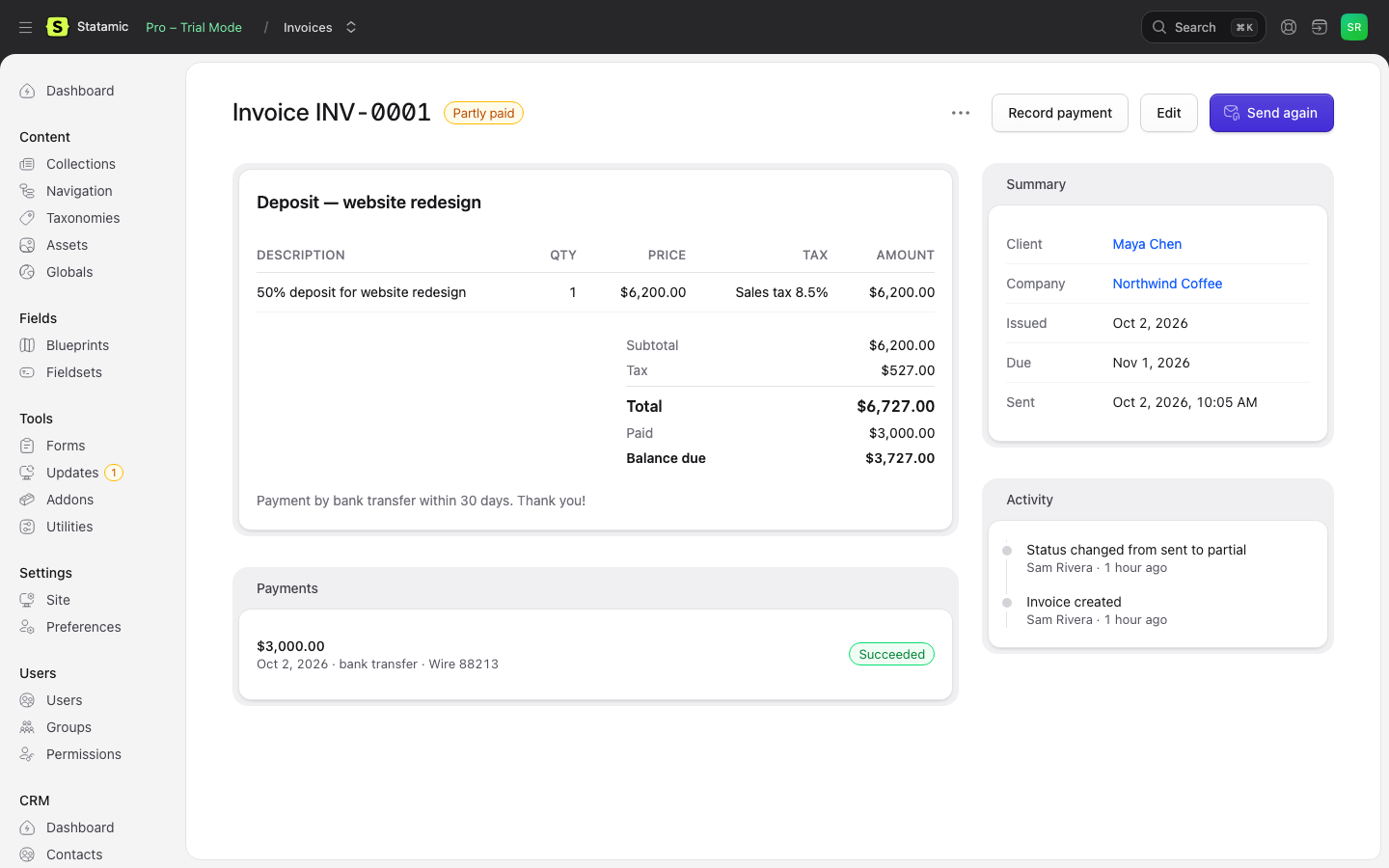Screen dimensions: 1389x868
Task: Click the Assets sidebar icon
Action: point(27,245)
